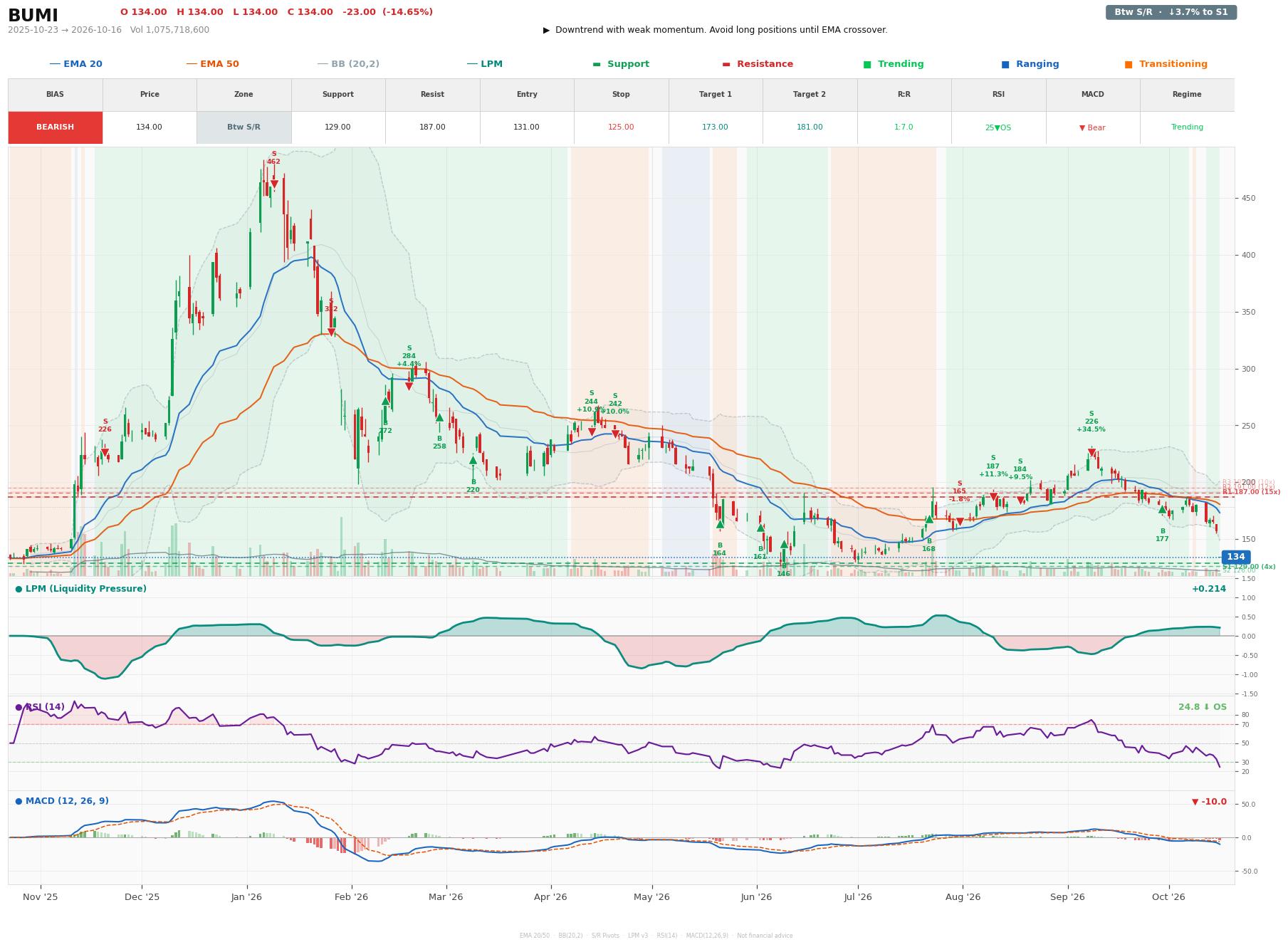The height and width of the screenshot is (947, 1288).
Task: Click the red BEARISH bias cell
Action: 55,127
